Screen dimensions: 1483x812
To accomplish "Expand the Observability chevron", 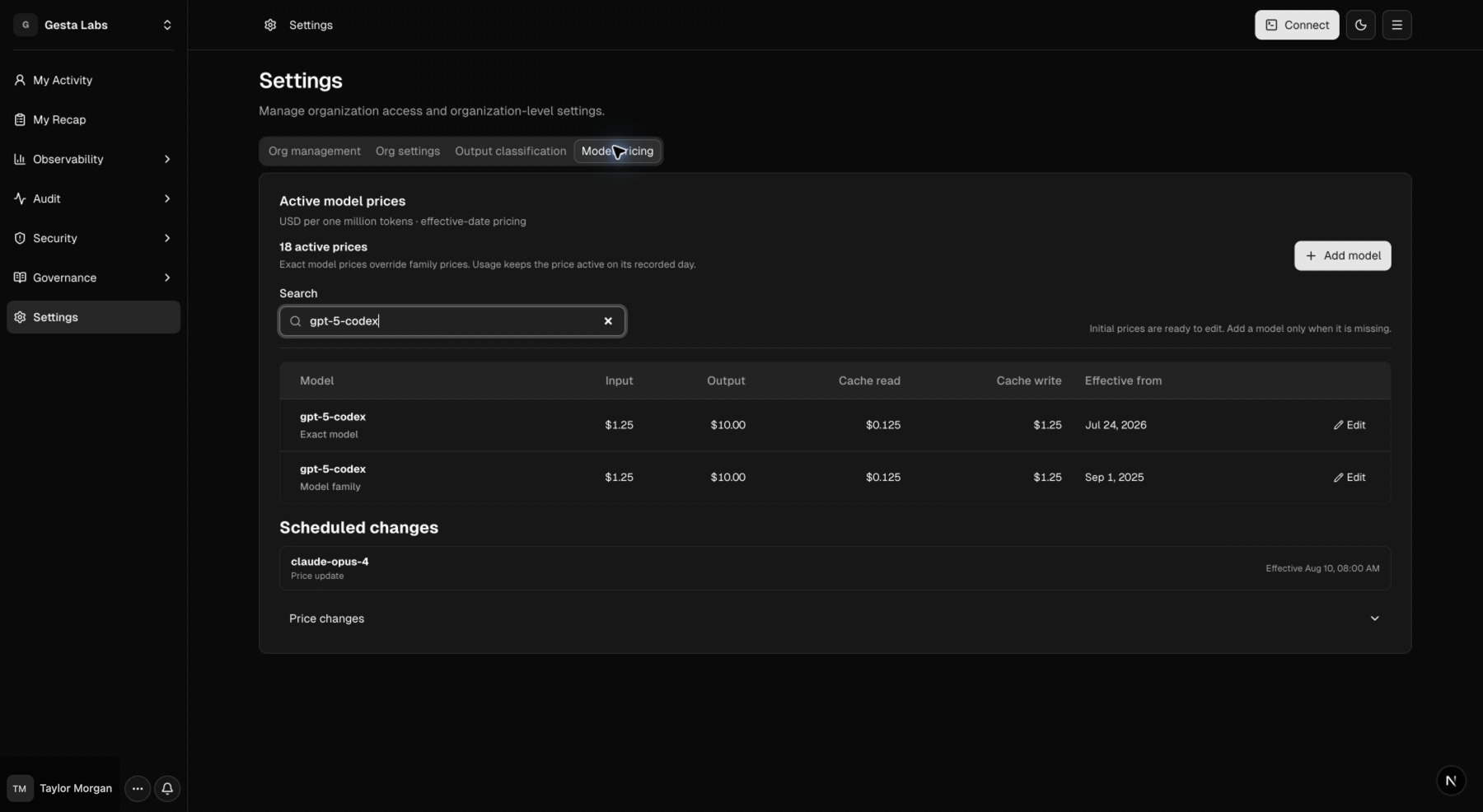I will coord(167,159).
